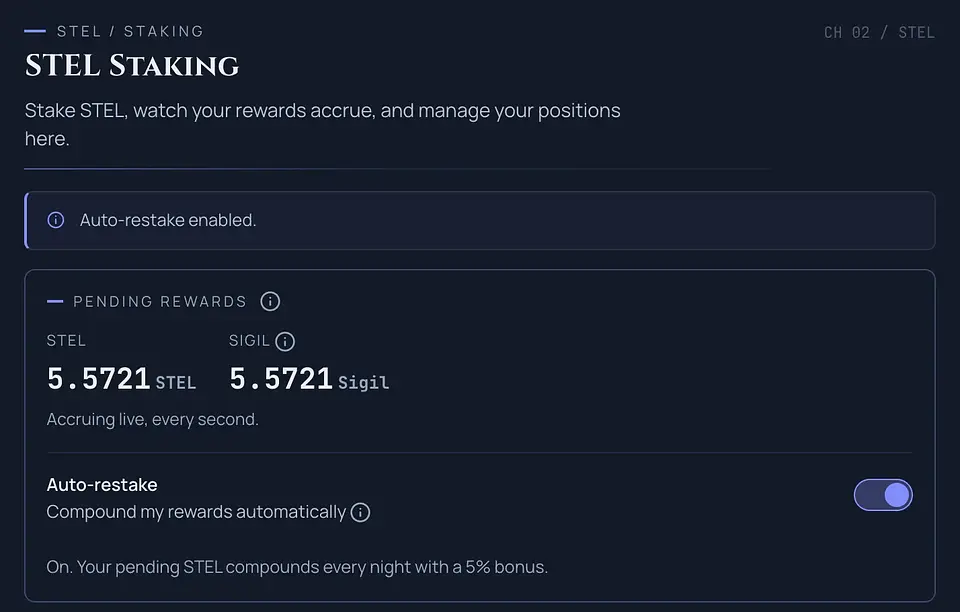The image size is (960, 612).
Task: Click the STEL column label above the amount
Action: click(x=66, y=340)
